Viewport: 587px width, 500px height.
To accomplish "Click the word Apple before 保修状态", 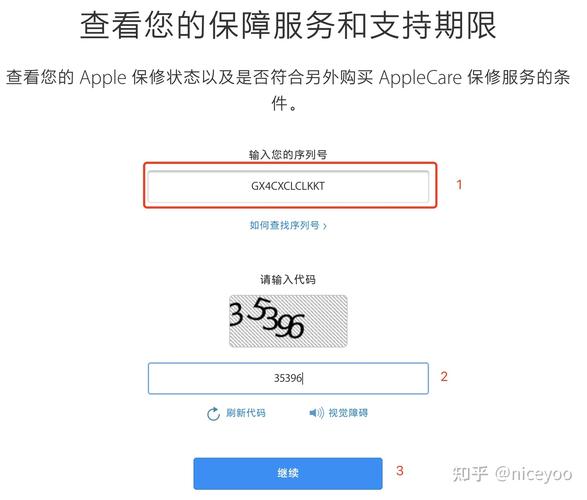I will click(103, 78).
